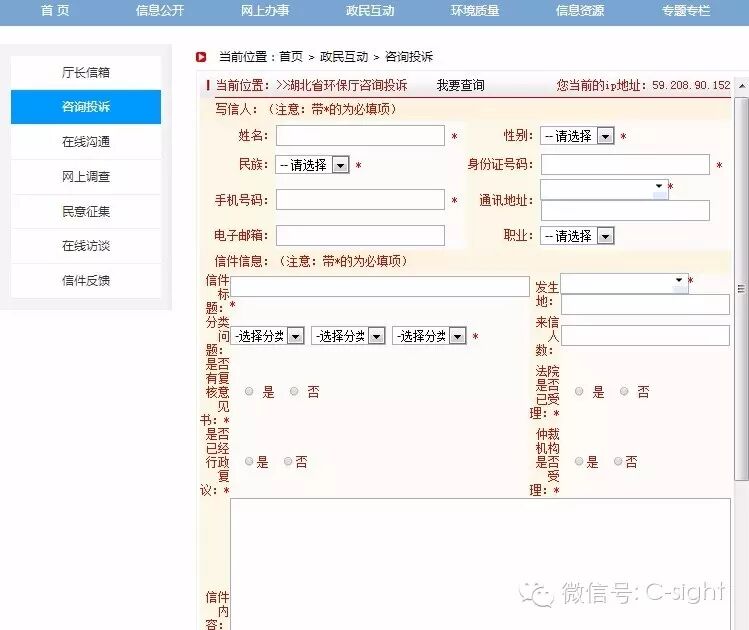Screen dimensions: 749x630
Task: Click inside the 信件内容 text area
Action: (x=481, y=564)
